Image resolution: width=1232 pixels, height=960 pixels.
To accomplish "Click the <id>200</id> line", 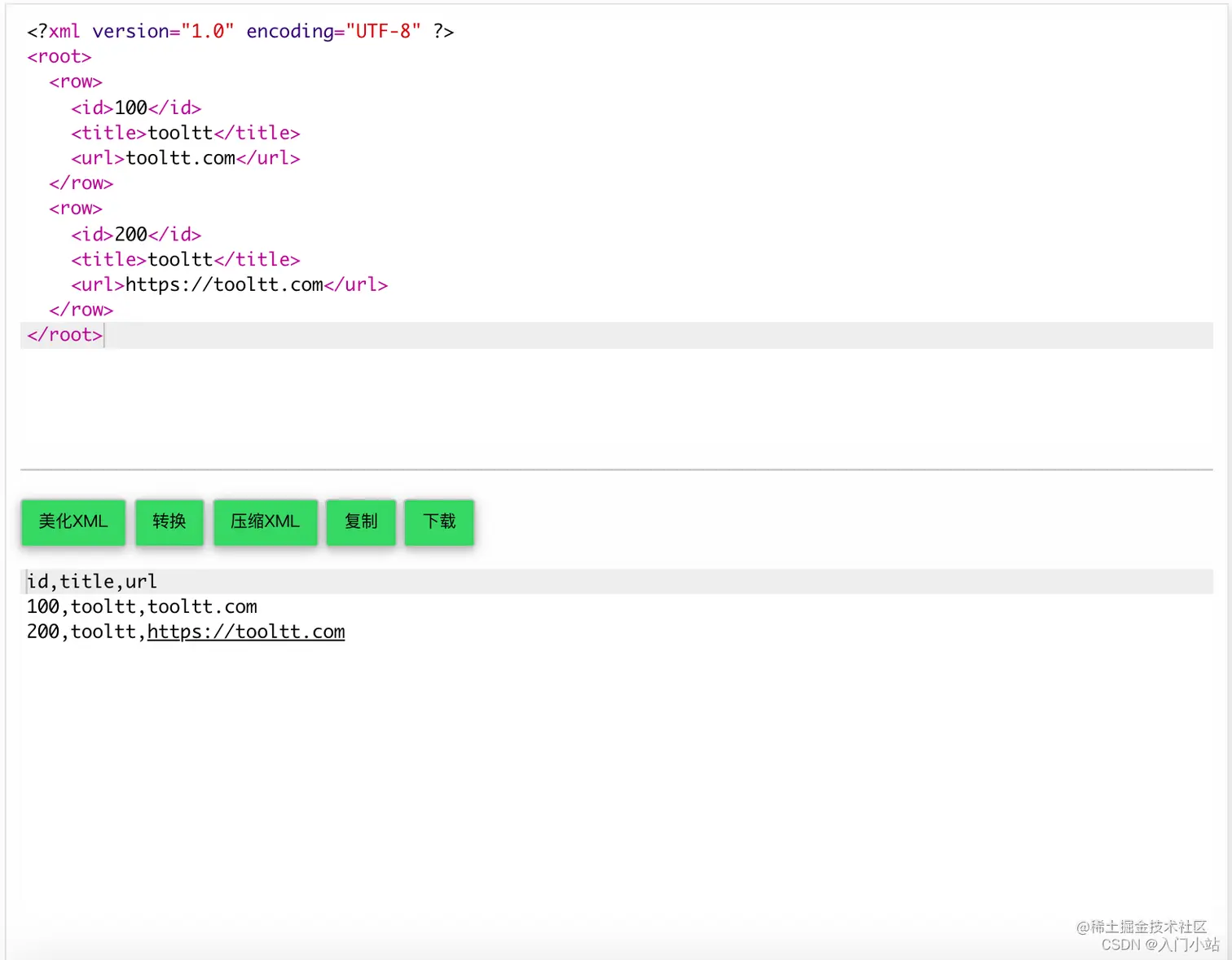I will [136, 234].
